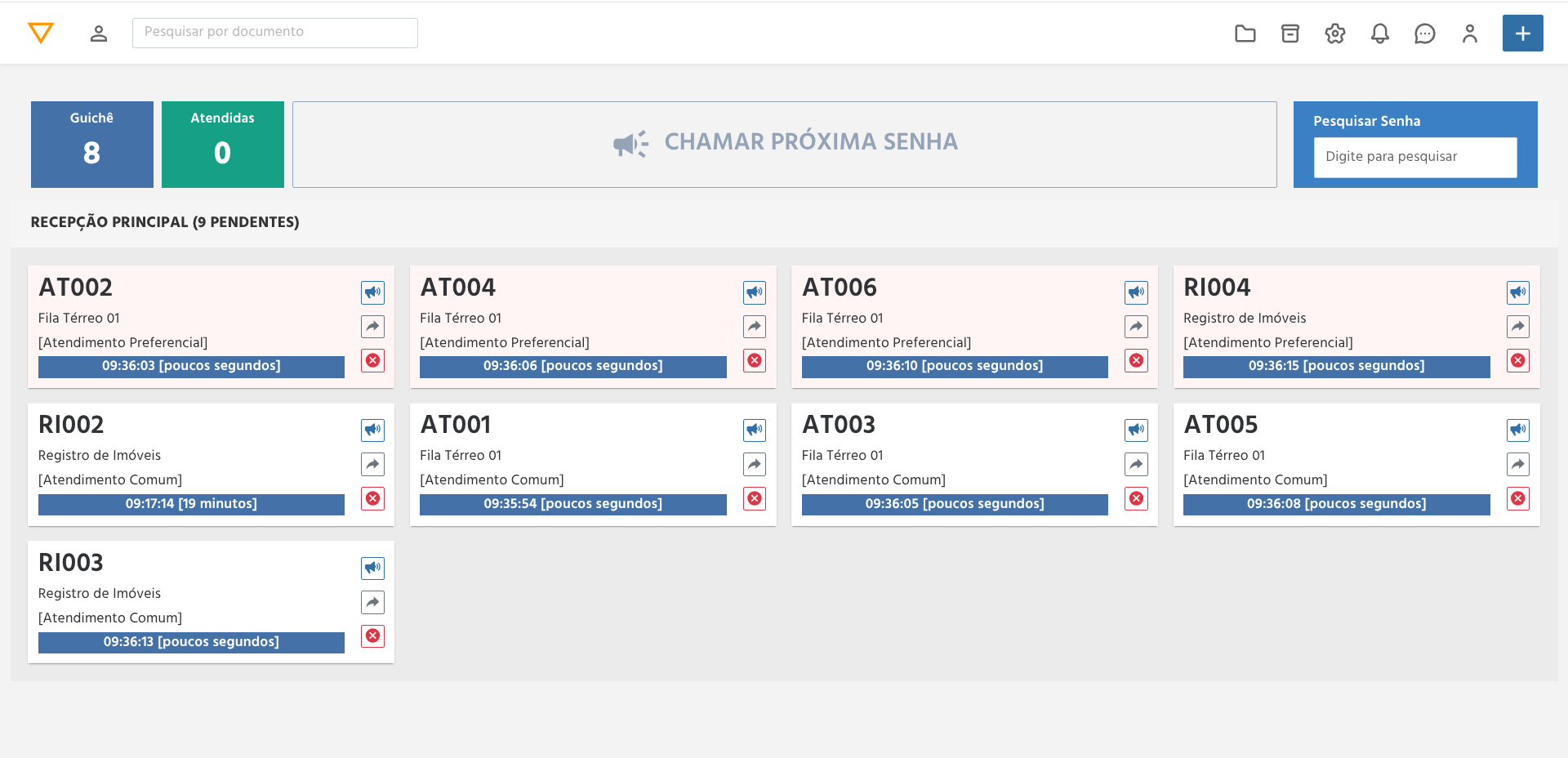This screenshot has height=758, width=1568.
Task: Open the chat messages icon
Action: pyautogui.click(x=1425, y=33)
